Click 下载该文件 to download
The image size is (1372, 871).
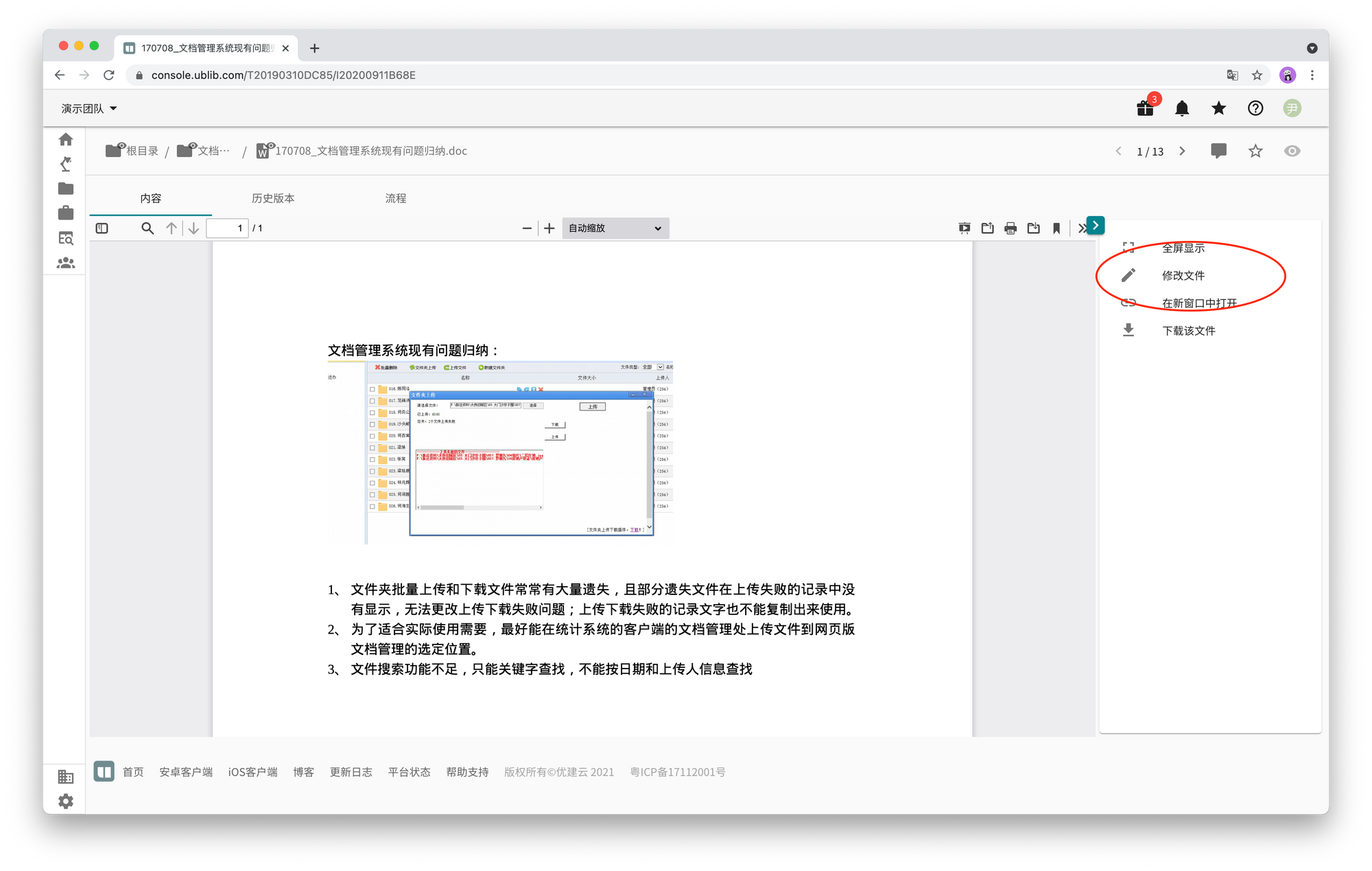coord(1188,331)
